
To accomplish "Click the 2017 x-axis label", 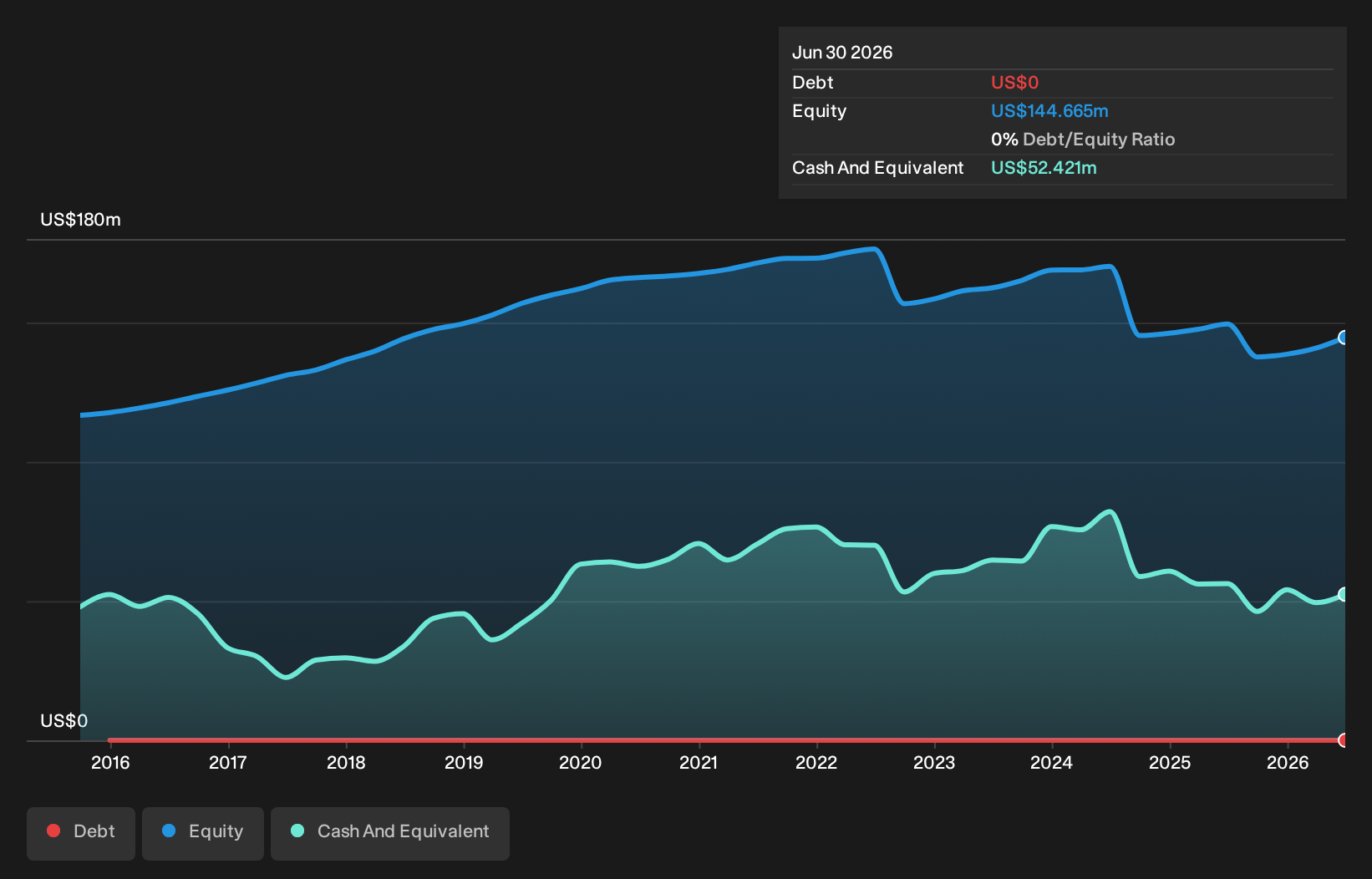I will 228,763.
